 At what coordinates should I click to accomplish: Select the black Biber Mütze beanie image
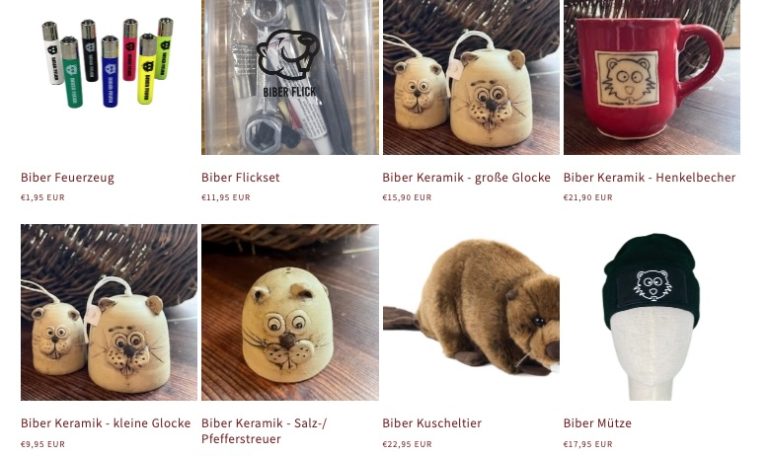652,312
